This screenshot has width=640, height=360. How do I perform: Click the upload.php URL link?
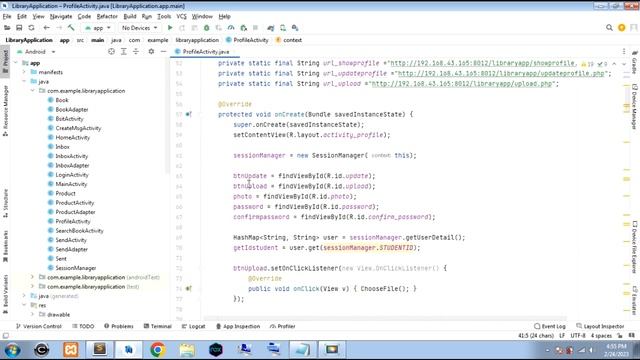click(x=462, y=84)
